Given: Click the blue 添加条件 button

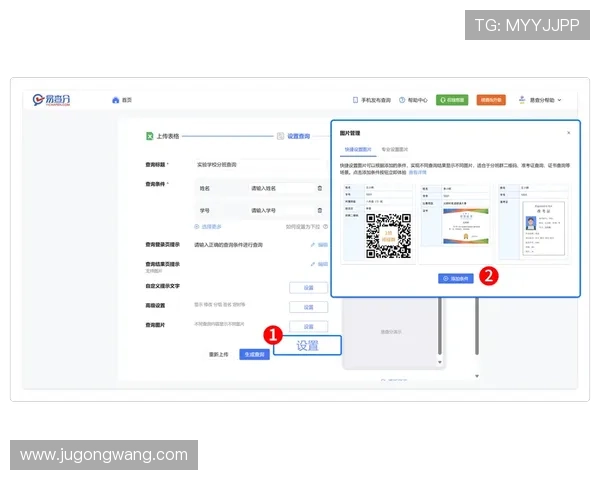Looking at the screenshot, I should tap(455, 279).
